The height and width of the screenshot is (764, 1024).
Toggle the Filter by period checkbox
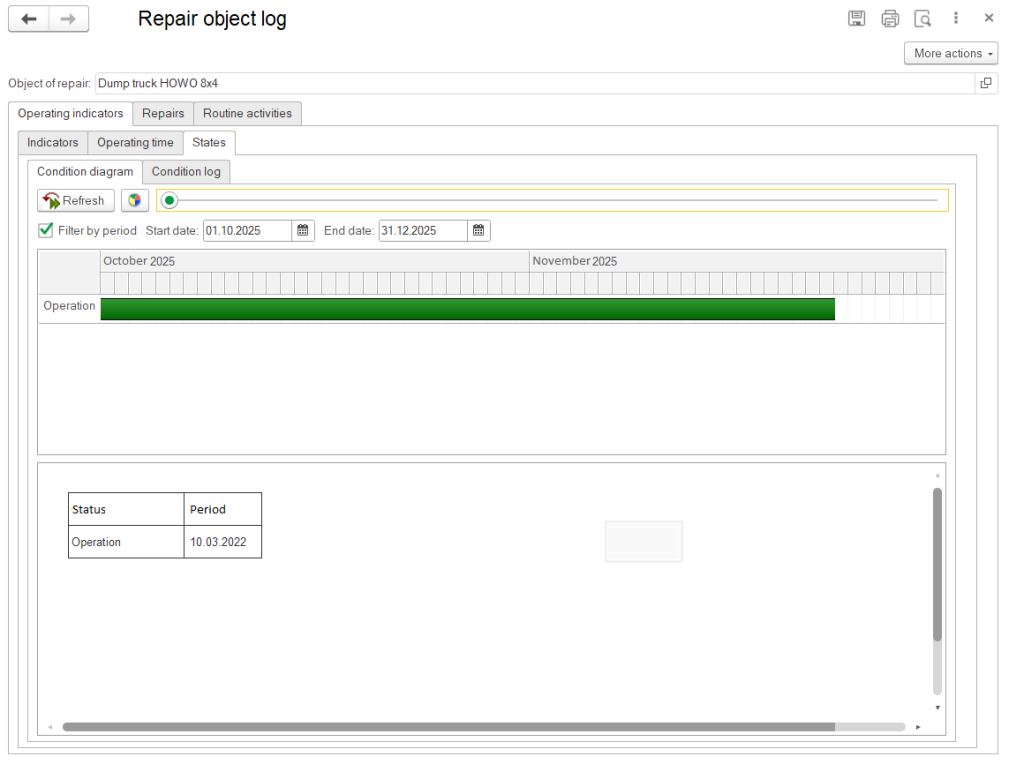[x=46, y=231]
